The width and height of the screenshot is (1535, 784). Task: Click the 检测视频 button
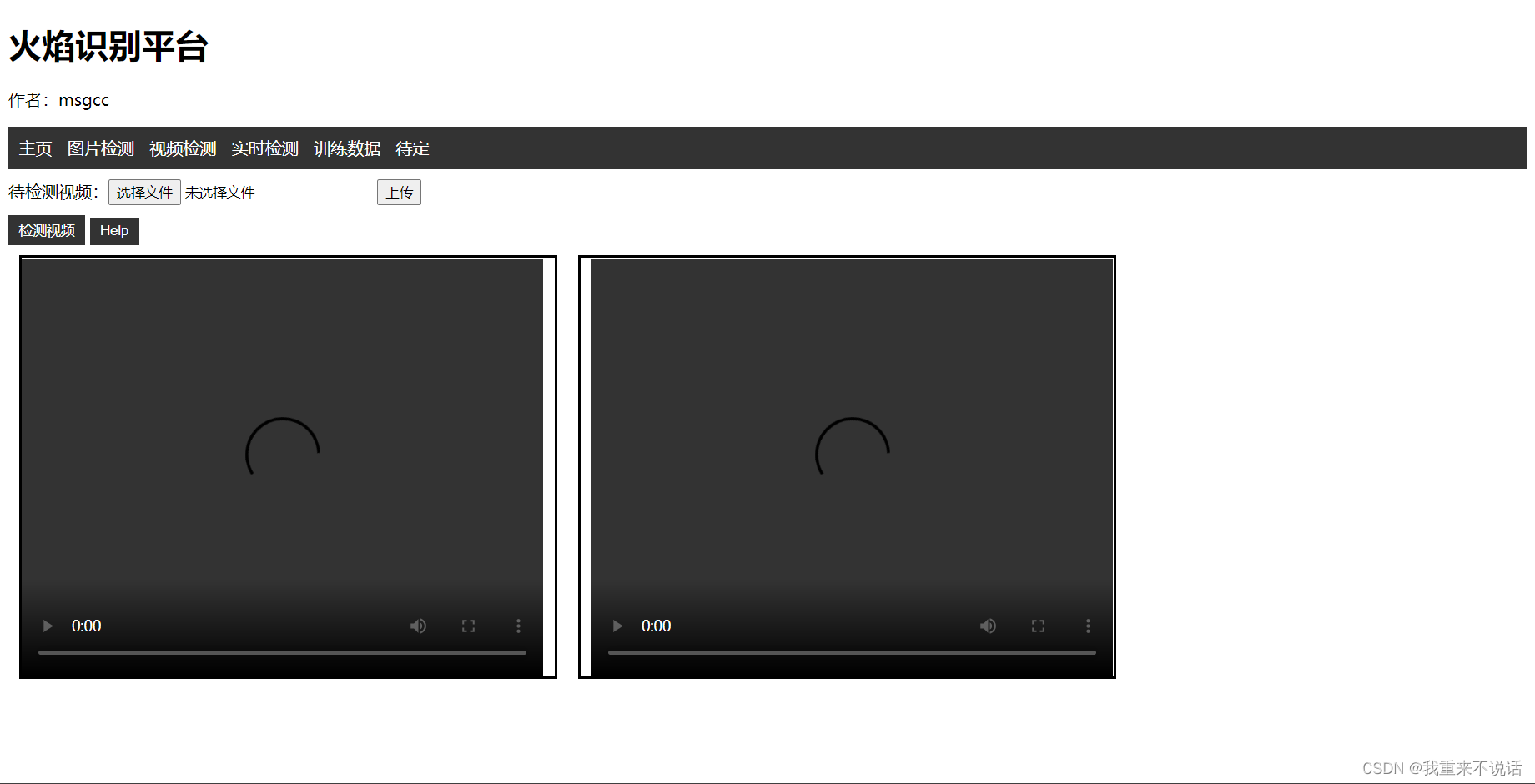coord(47,230)
